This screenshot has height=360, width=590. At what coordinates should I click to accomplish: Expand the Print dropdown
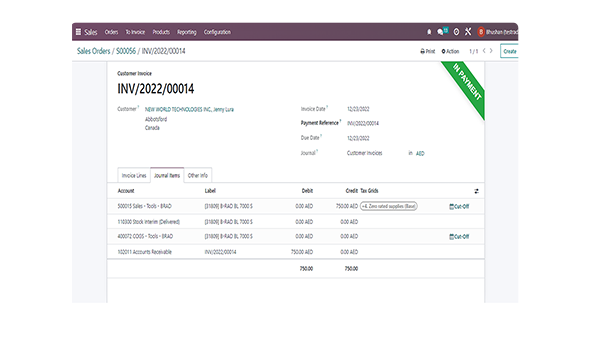[x=427, y=51]
